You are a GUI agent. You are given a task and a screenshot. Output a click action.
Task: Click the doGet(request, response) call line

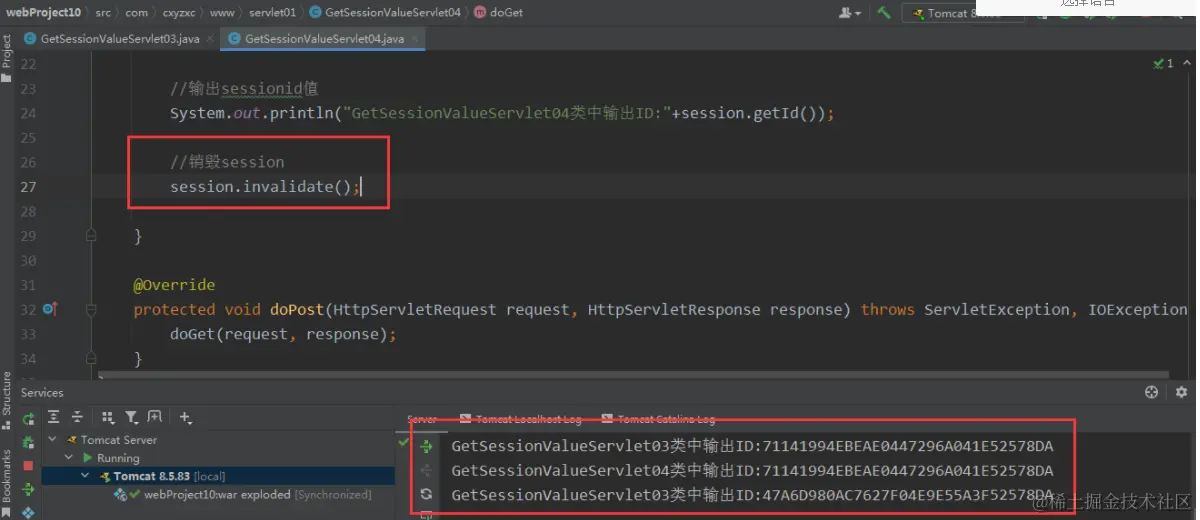pyautogui.click(x=283, y=334)
